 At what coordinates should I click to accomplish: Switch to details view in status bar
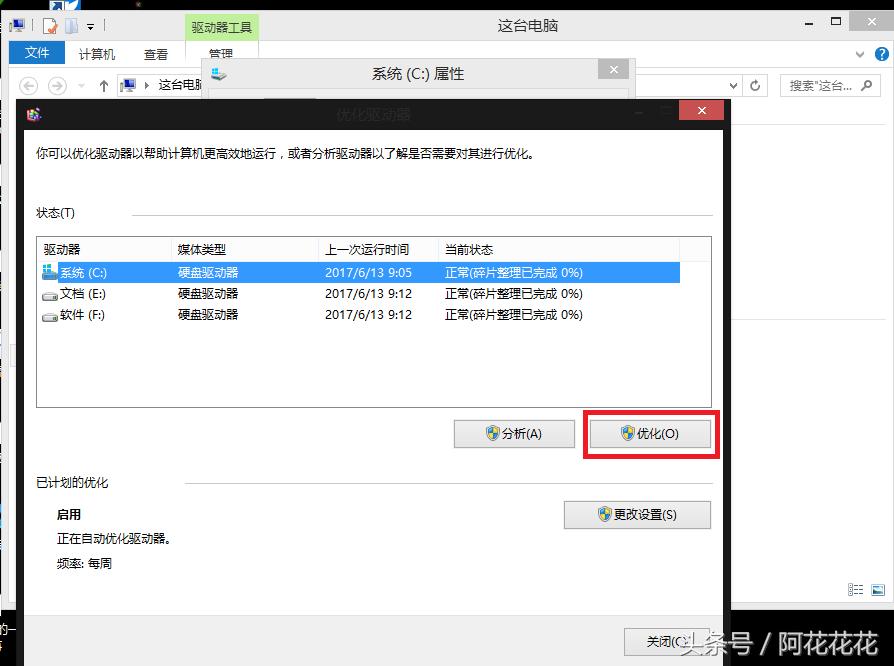pos(856,589)
